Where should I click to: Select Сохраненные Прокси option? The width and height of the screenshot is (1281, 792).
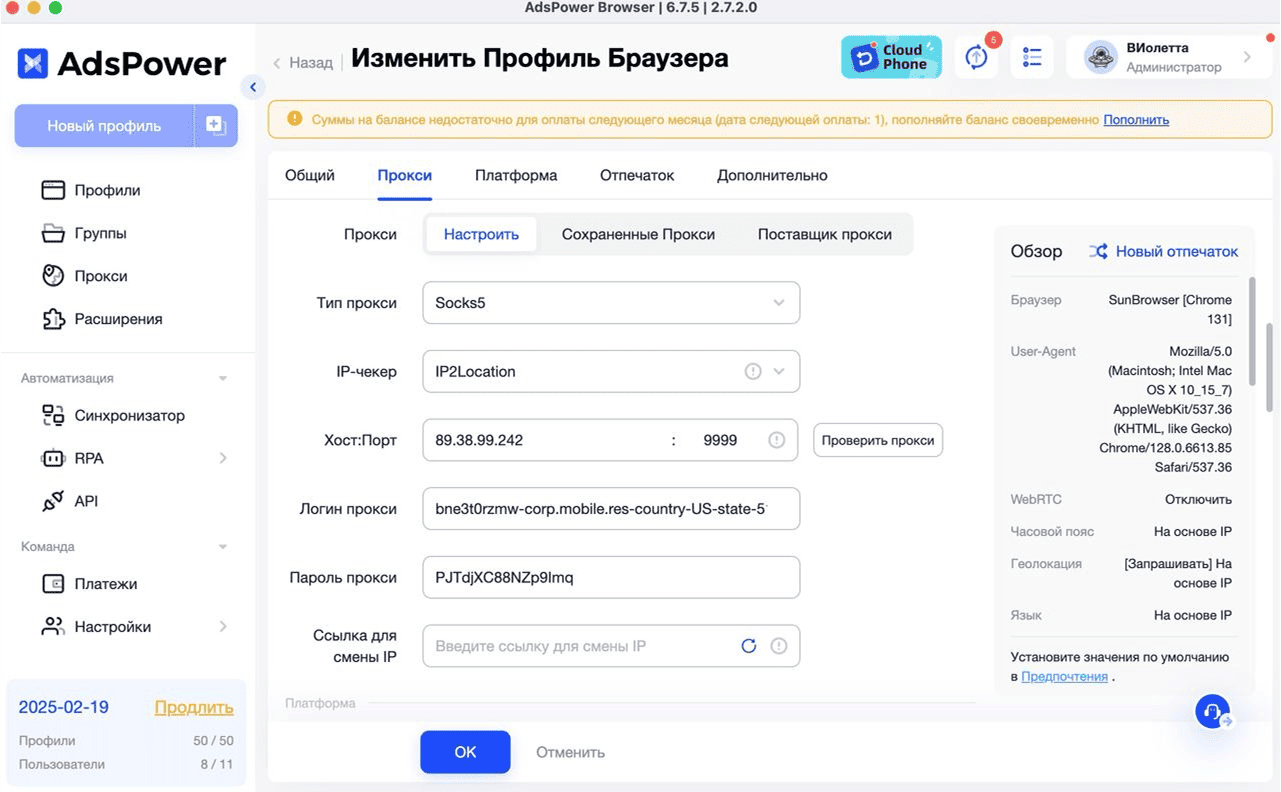[638, 234]
